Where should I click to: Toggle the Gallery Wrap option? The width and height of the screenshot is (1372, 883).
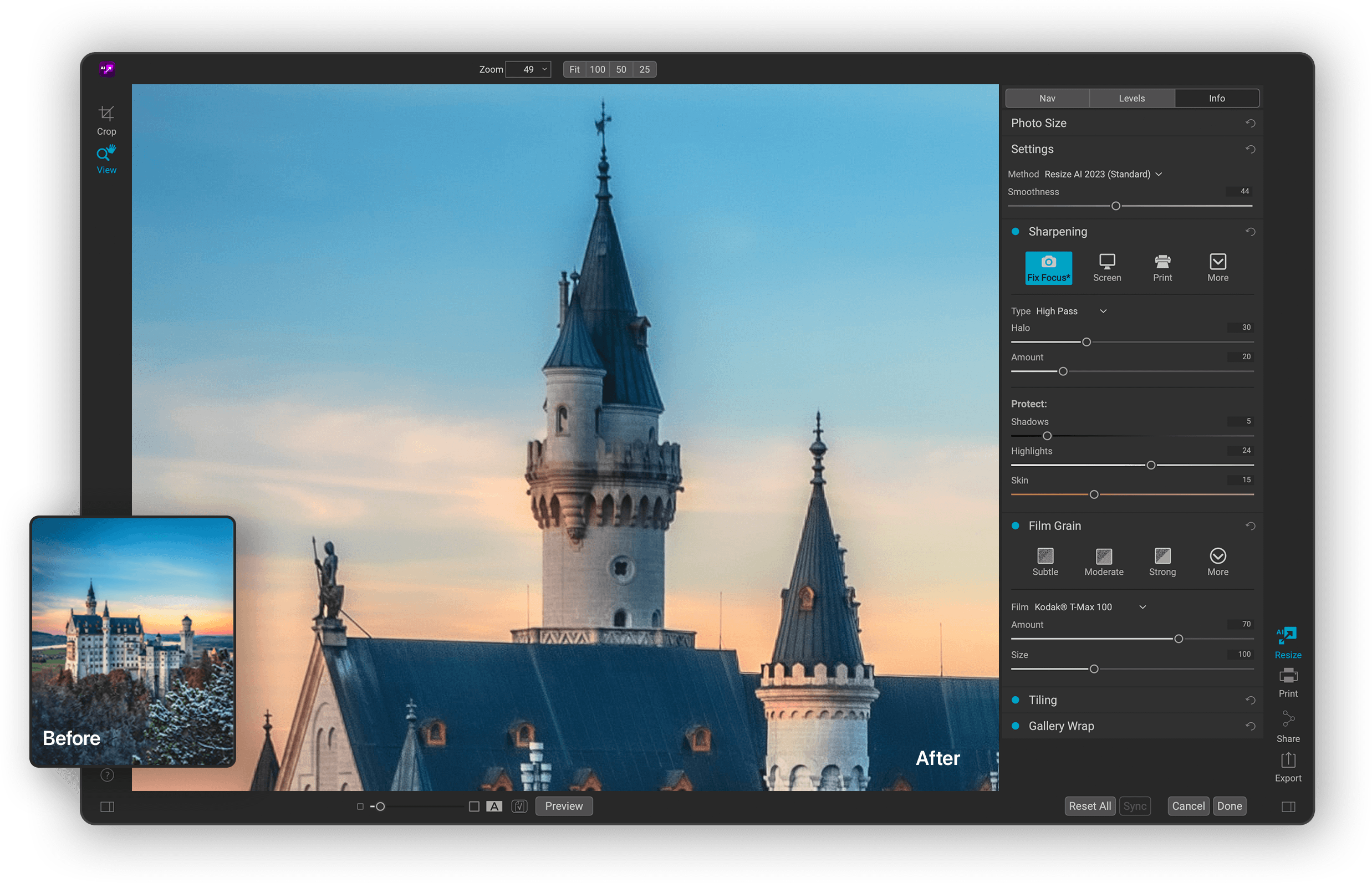[1016, 726]
